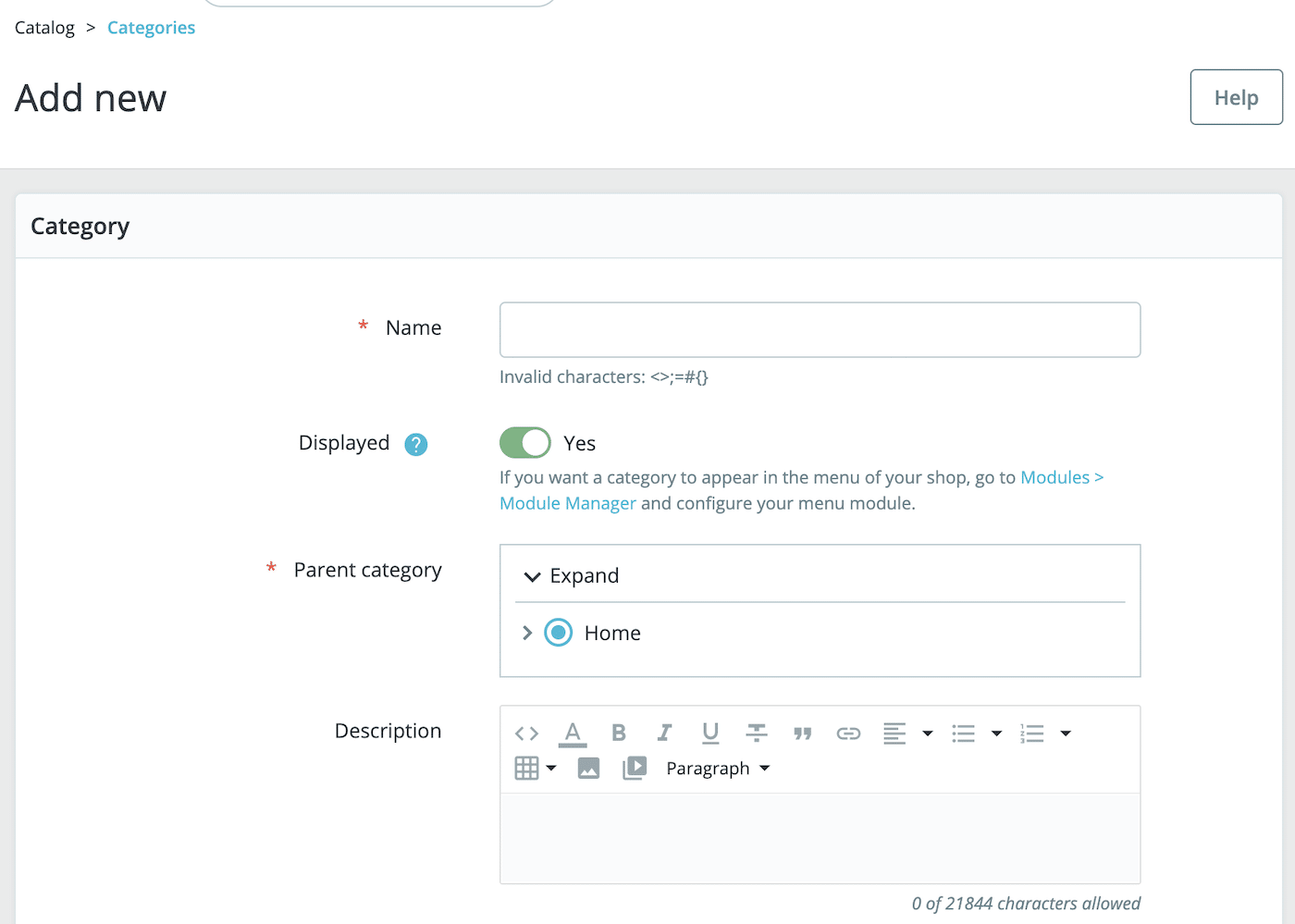The image size is (1295, 924).
Task: Apply strikethrough formatting in description
Action: [757, 733]
